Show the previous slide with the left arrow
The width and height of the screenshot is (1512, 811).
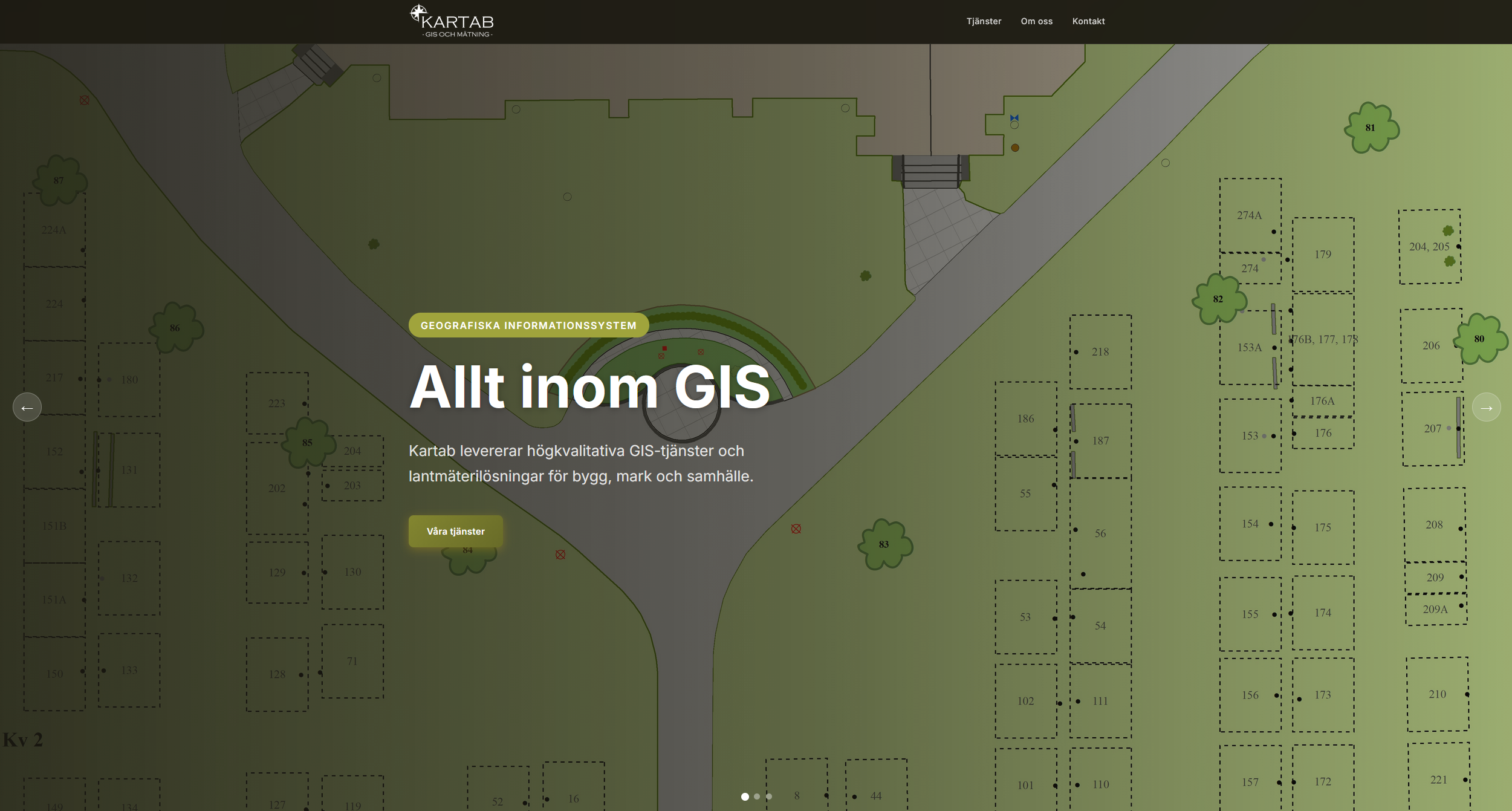(x=27, y=408)
